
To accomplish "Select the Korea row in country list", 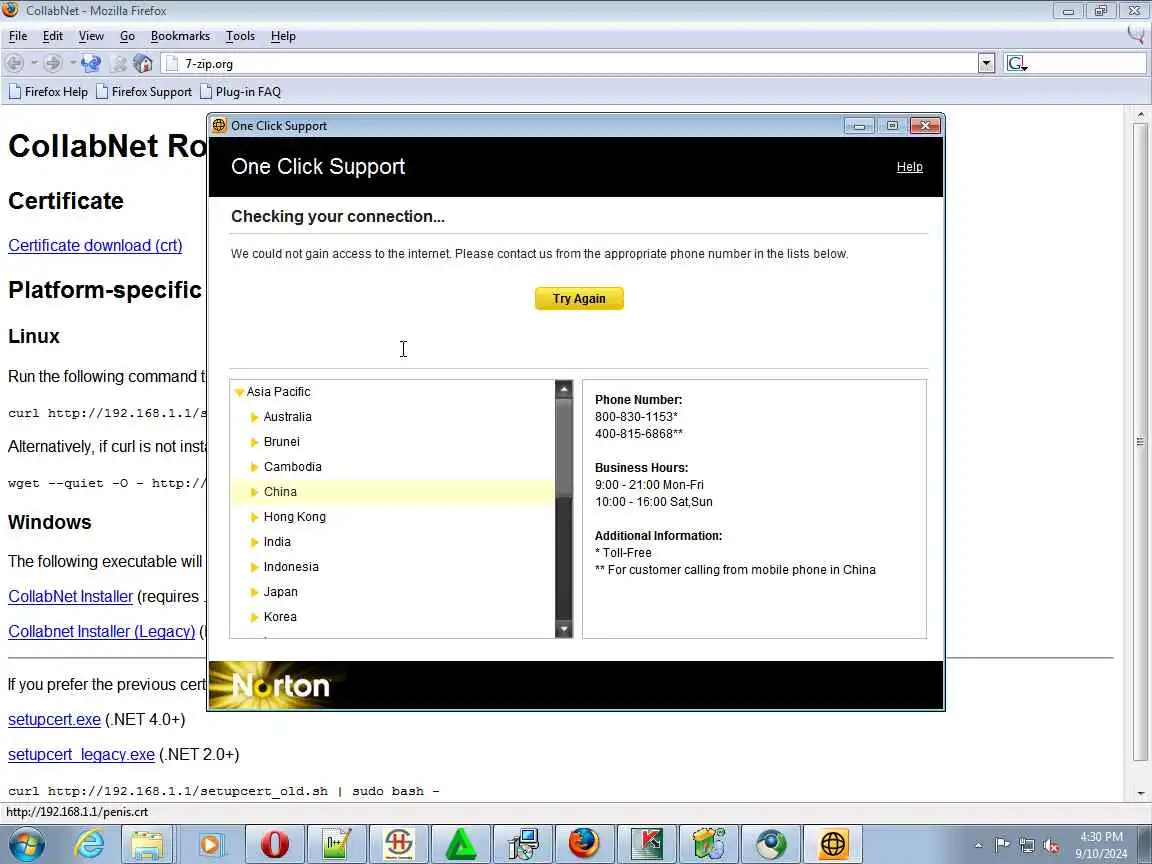I will [392, 616].
